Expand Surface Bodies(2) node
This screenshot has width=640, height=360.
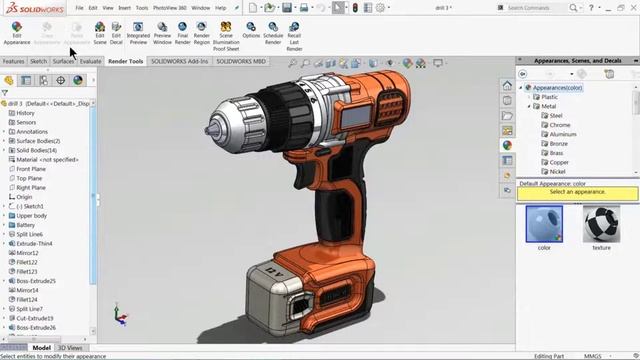point(4,141)
